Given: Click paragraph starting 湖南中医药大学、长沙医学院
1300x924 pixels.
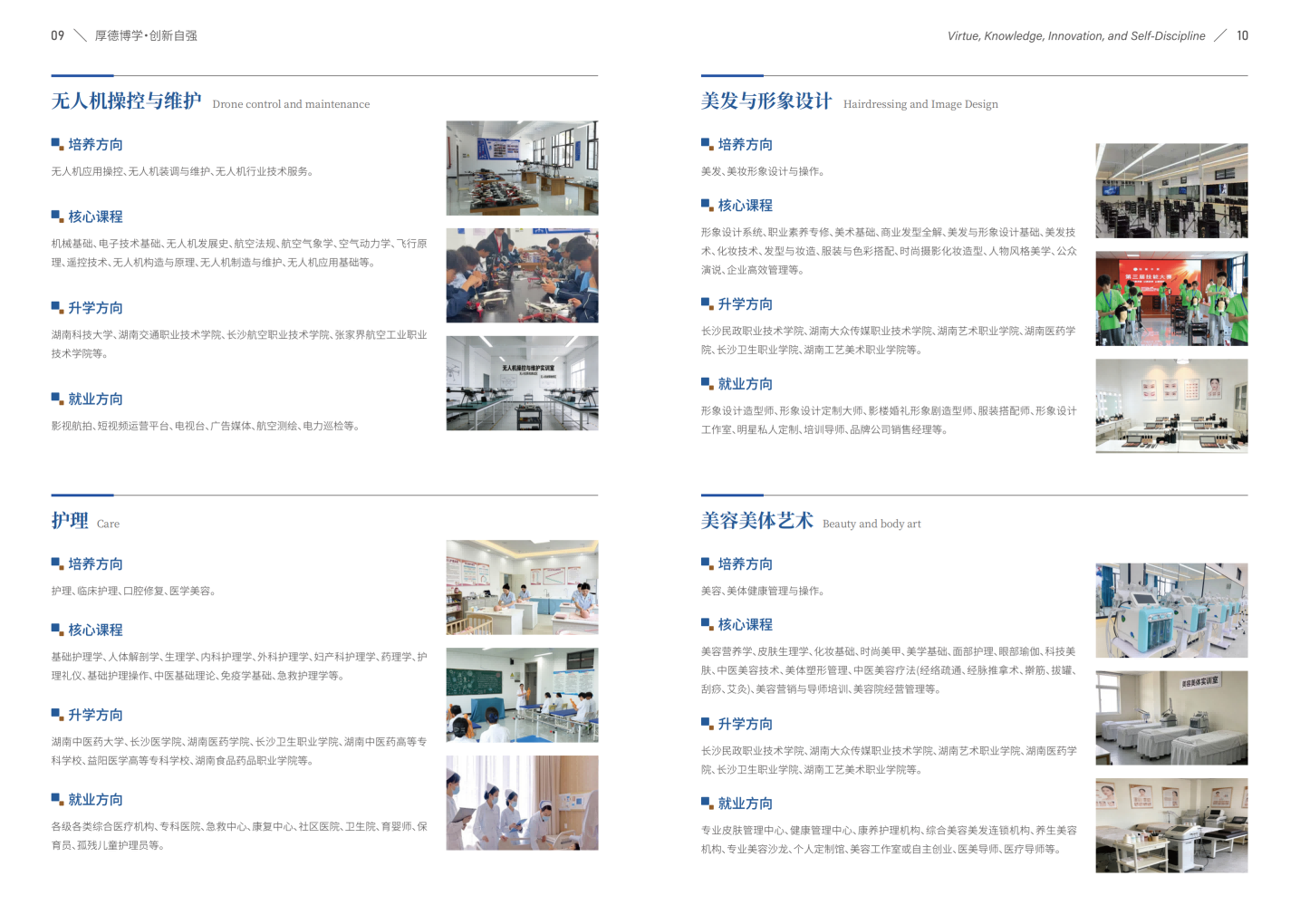Looking at the screenshot, I should [x=239, y=751].
